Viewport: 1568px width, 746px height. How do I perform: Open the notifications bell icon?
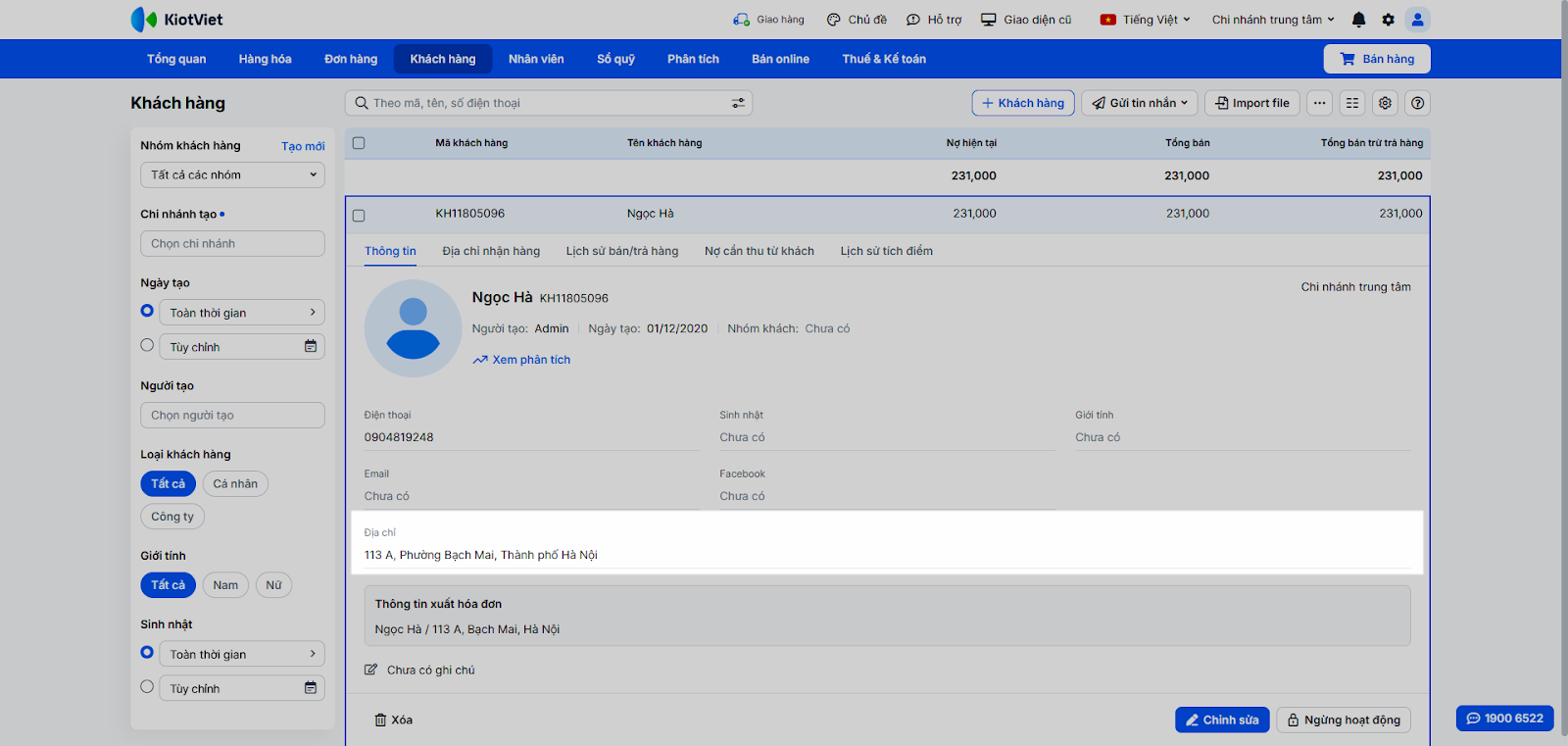[1358, 20]
